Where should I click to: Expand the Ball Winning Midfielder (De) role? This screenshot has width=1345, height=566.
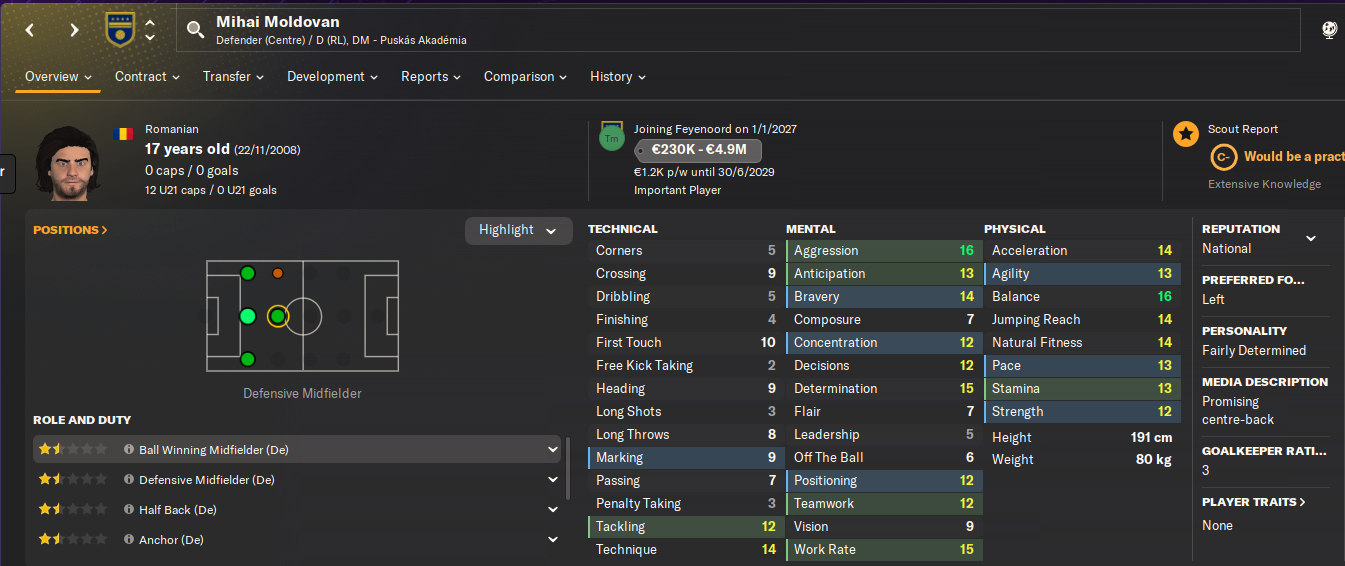coord(553,450)
